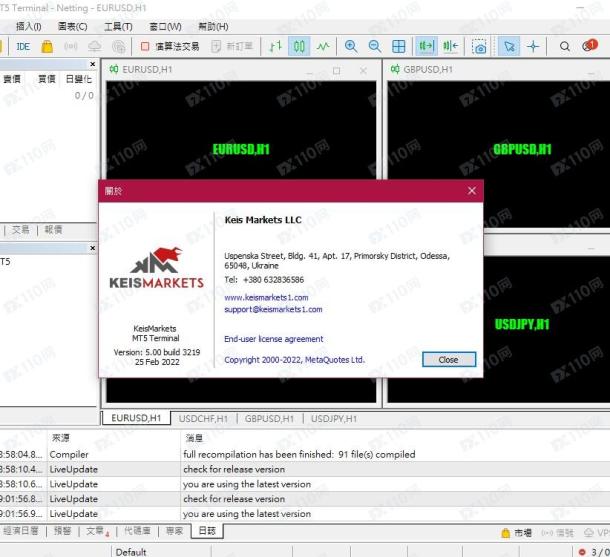Open the Articles toolbox tab with badge 4

pos(97,531)
